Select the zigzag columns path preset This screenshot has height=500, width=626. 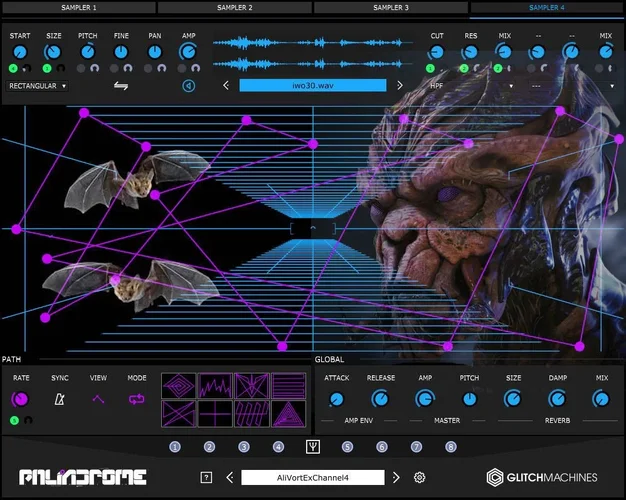(x=252, y=414)
